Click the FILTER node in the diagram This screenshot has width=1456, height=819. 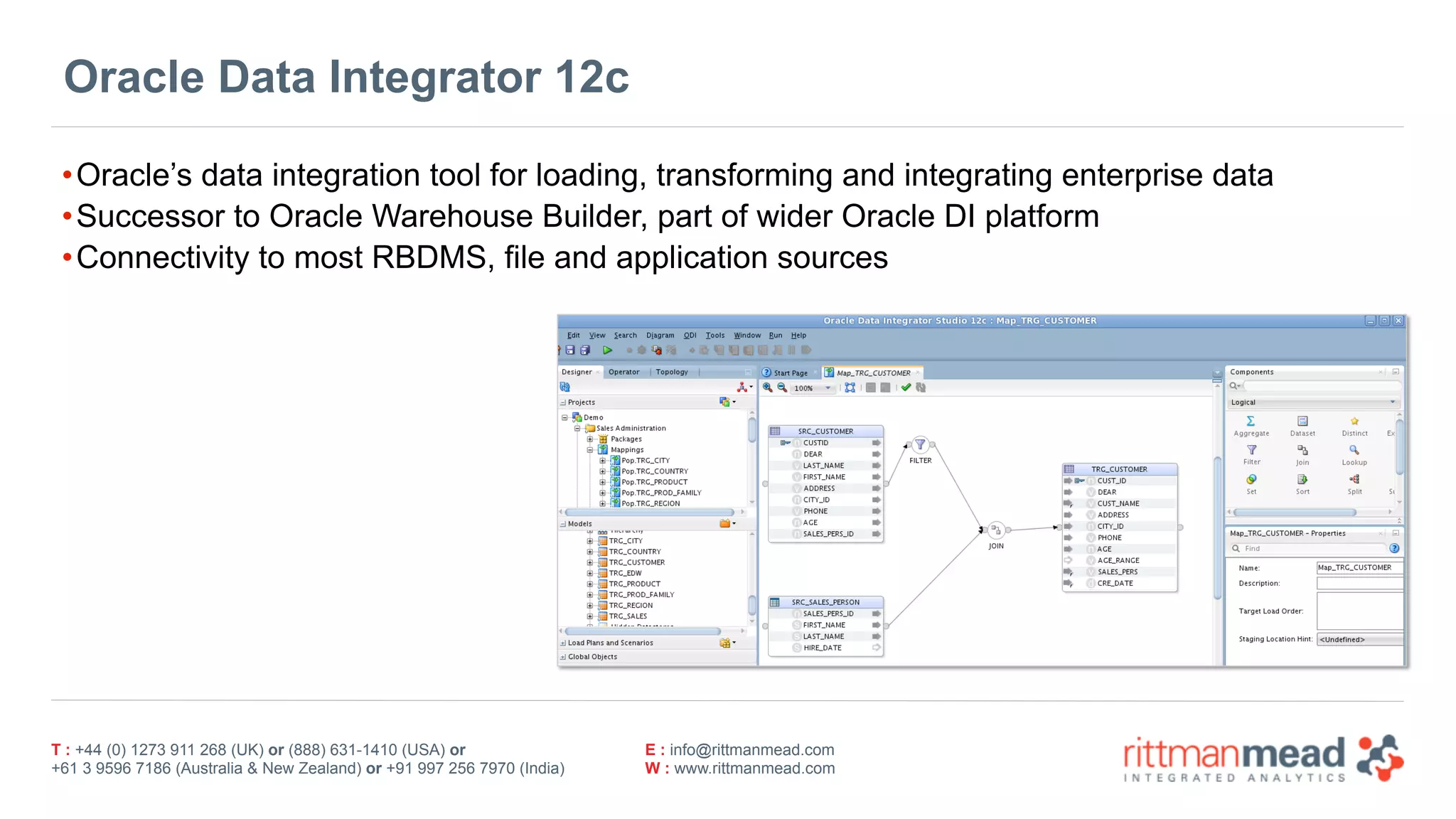pos(920,445)
